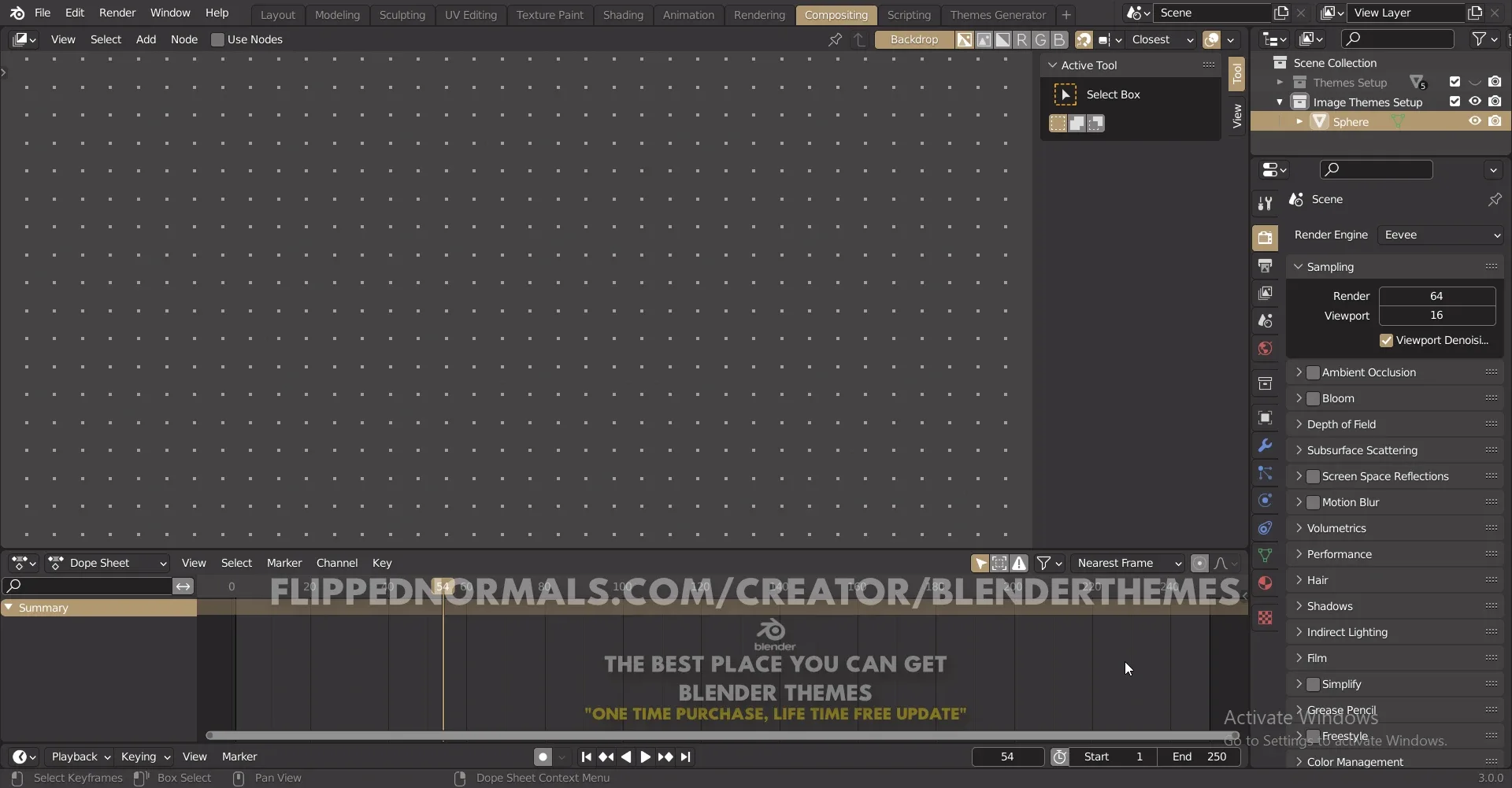
Task: Enable Ambient Occlusion checkbox
Action: [x=1313, y=372]
